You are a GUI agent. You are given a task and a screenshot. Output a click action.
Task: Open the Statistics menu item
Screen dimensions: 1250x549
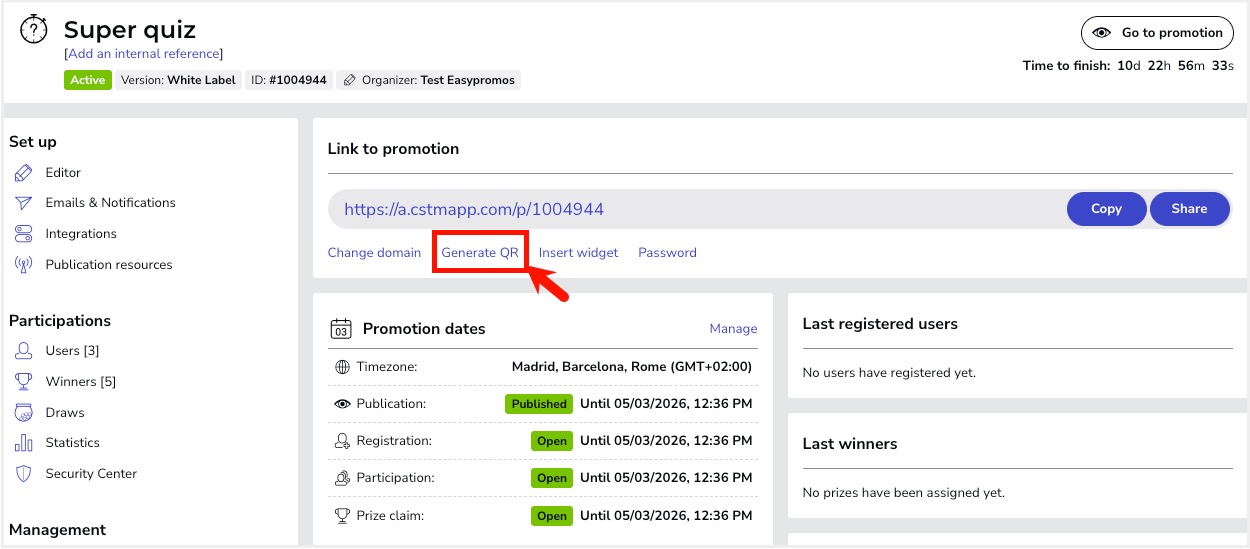pyautogui.click(x=73, y=443)
